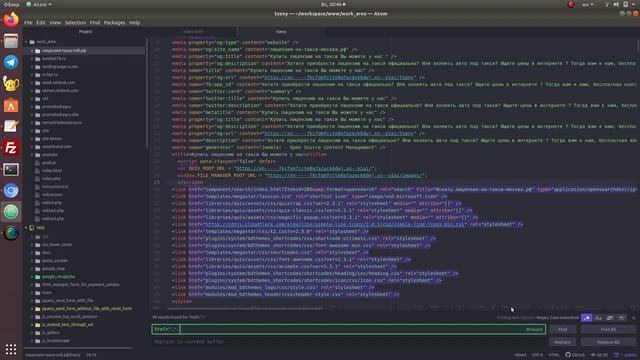Expand the landing-page folder

click(33, 67)
